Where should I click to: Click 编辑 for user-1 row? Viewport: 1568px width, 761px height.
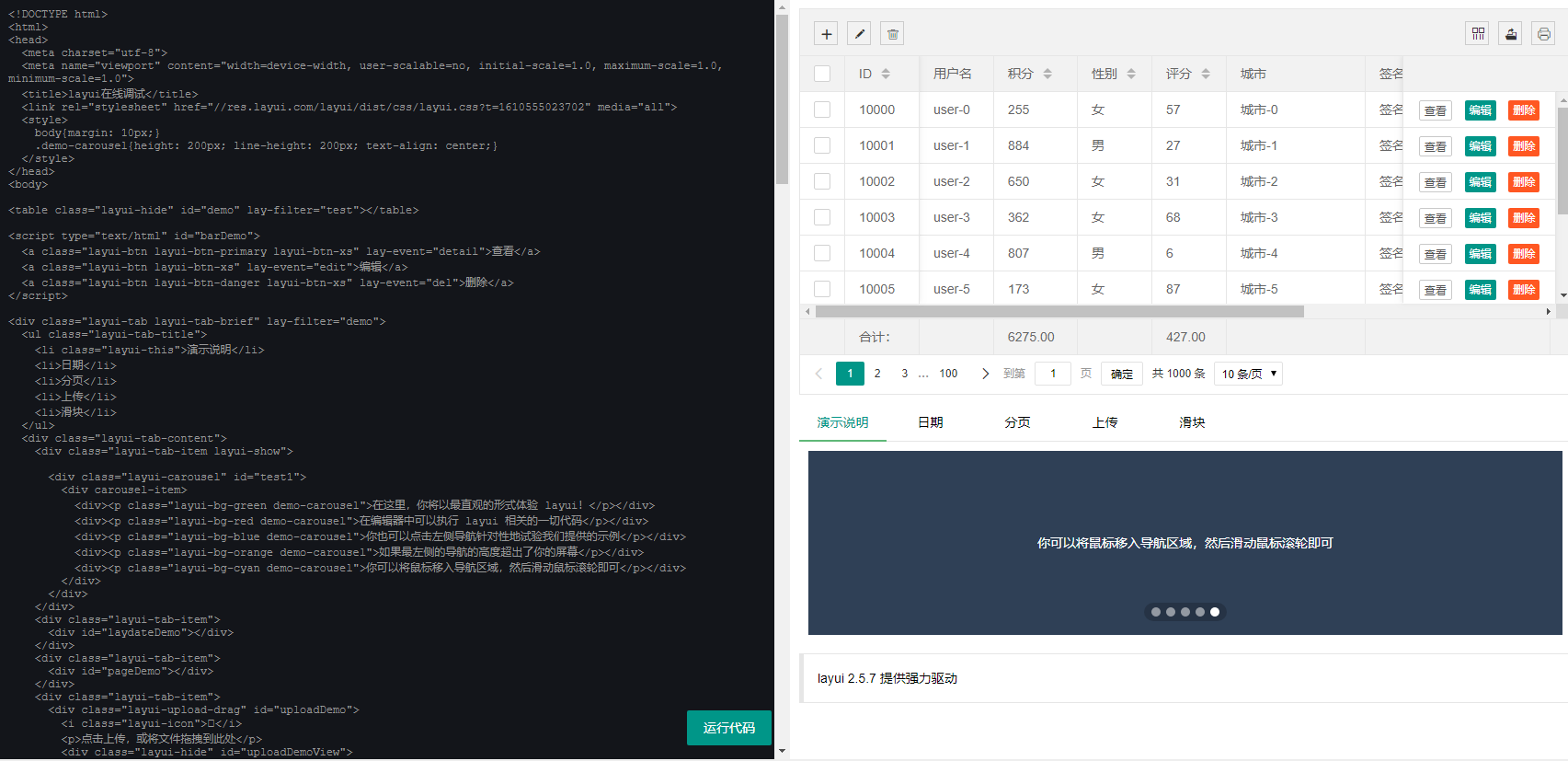(1480, 146)
